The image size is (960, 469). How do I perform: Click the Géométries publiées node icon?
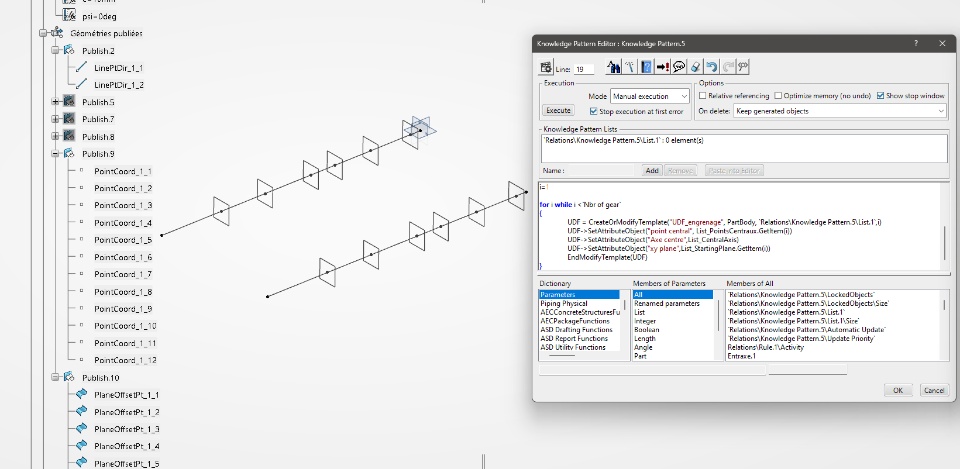57,33
